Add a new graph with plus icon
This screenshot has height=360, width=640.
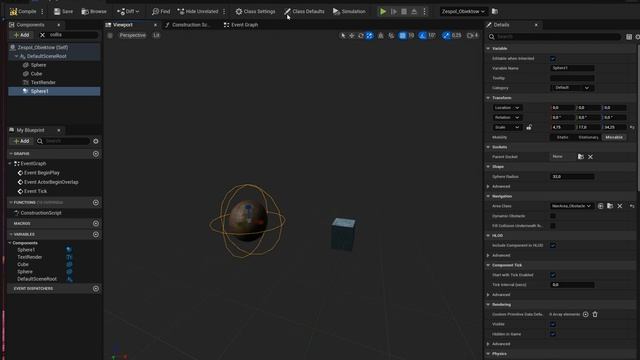pos(96,154)
